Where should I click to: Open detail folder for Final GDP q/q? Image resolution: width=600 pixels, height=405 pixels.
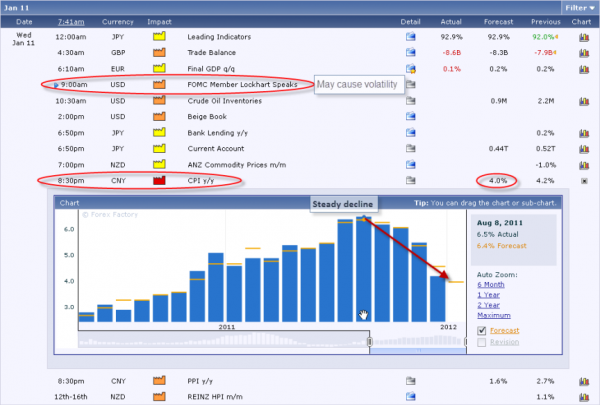(x=410, y=69)
